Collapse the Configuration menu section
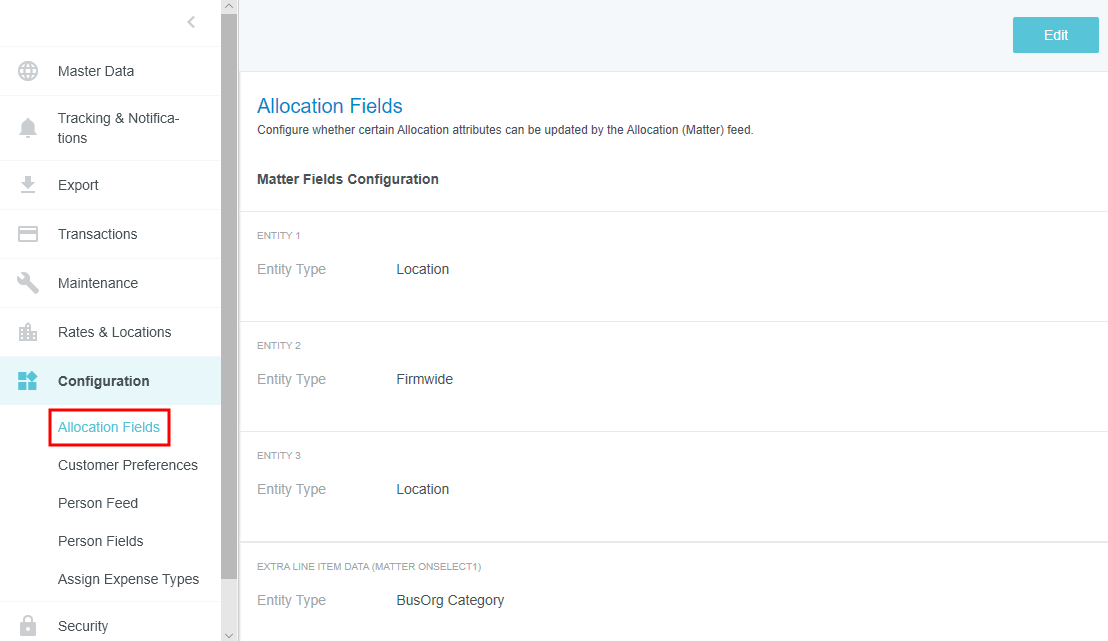1108x641 pixels. [104, 381]
